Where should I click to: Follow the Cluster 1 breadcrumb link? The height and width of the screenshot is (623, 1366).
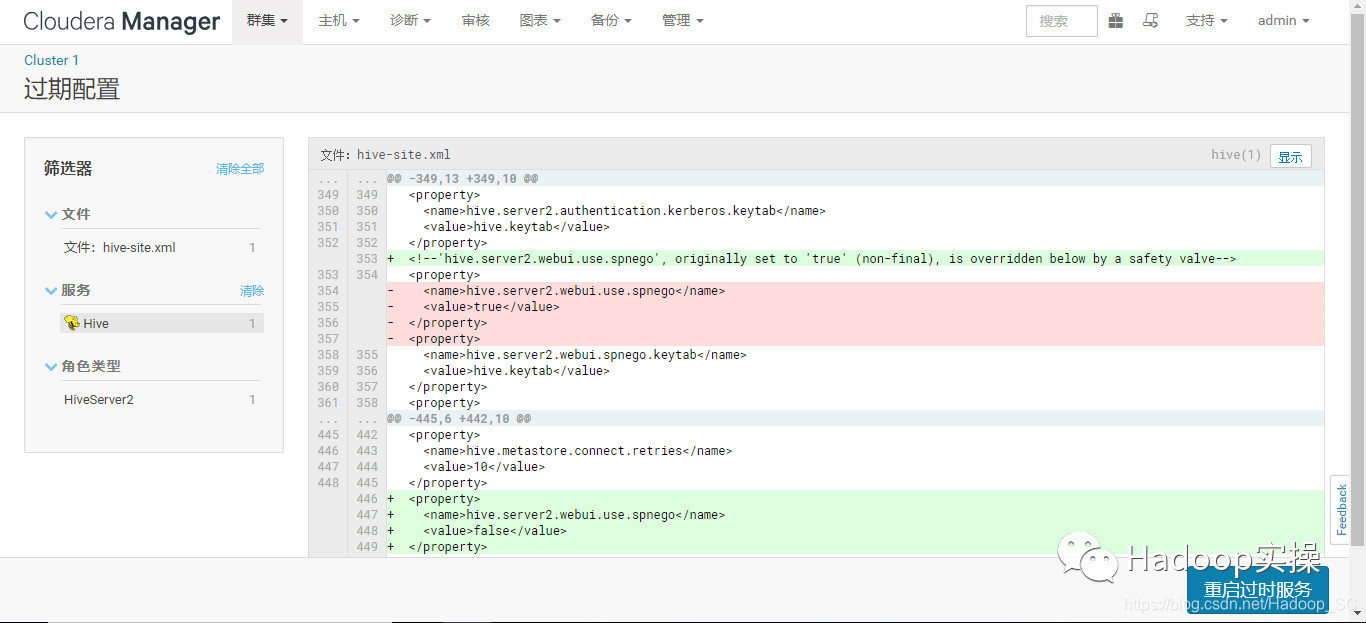pos(51,60)
